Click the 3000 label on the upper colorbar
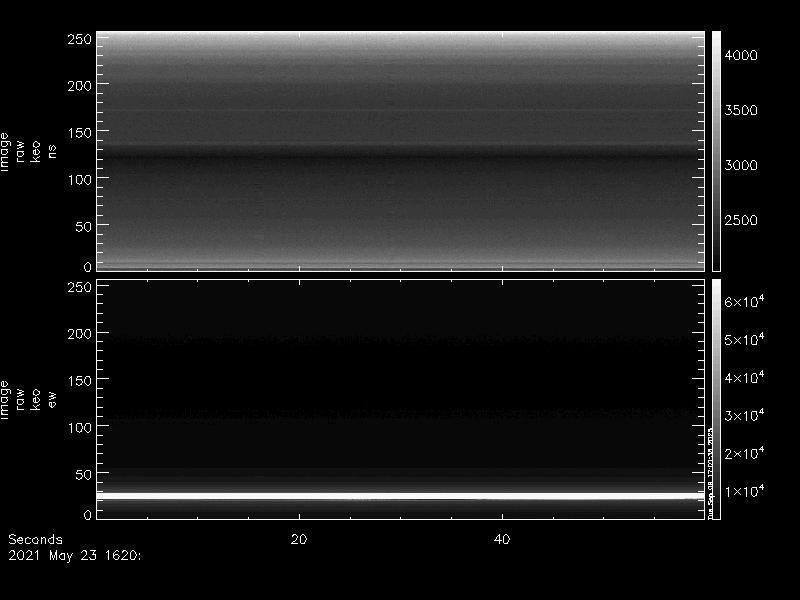This screenshot has width=800, height=600. click(741, 165)
